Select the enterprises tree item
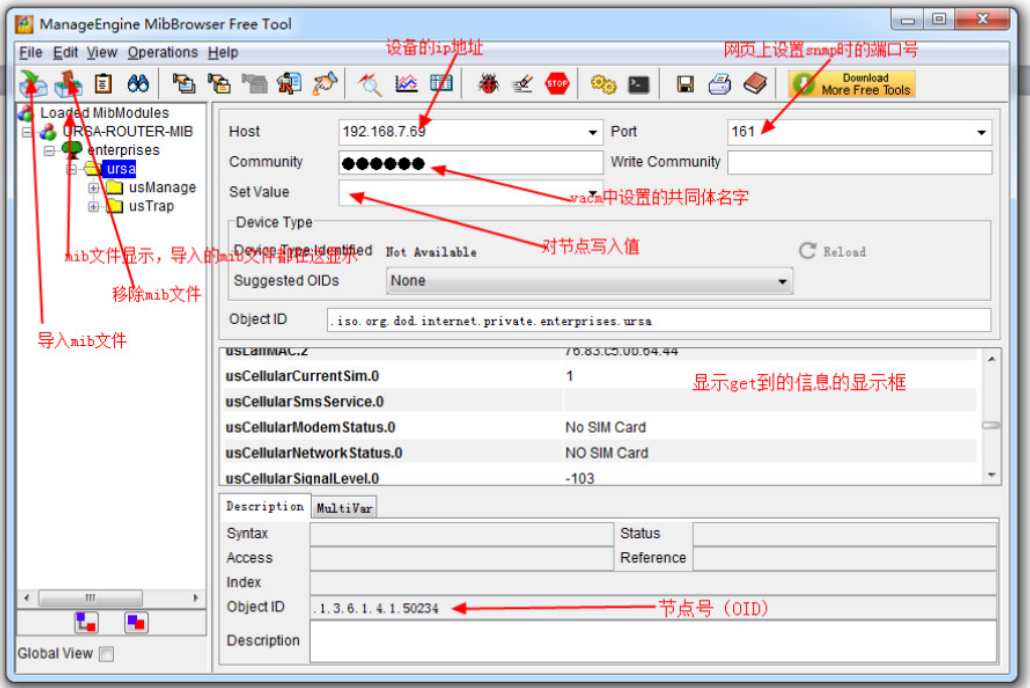The height and width of the screenshot is (688, 1030). pyautogui.click(x=123, y=150)
